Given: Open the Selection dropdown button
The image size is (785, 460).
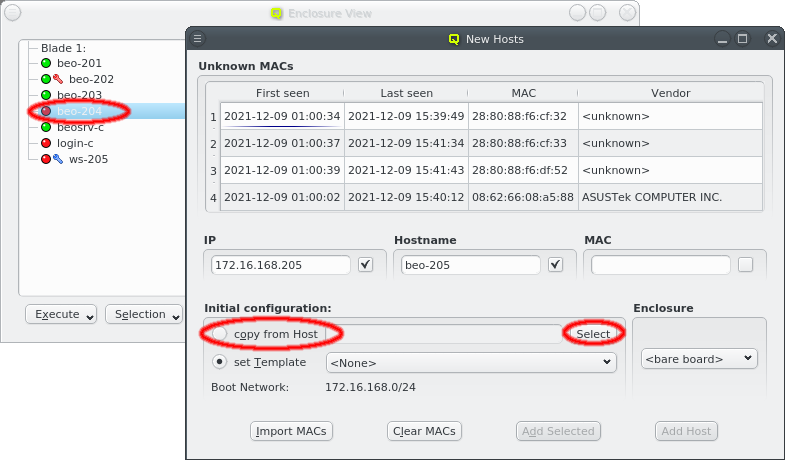Looking at the screenshot, I should click(144, 314).
